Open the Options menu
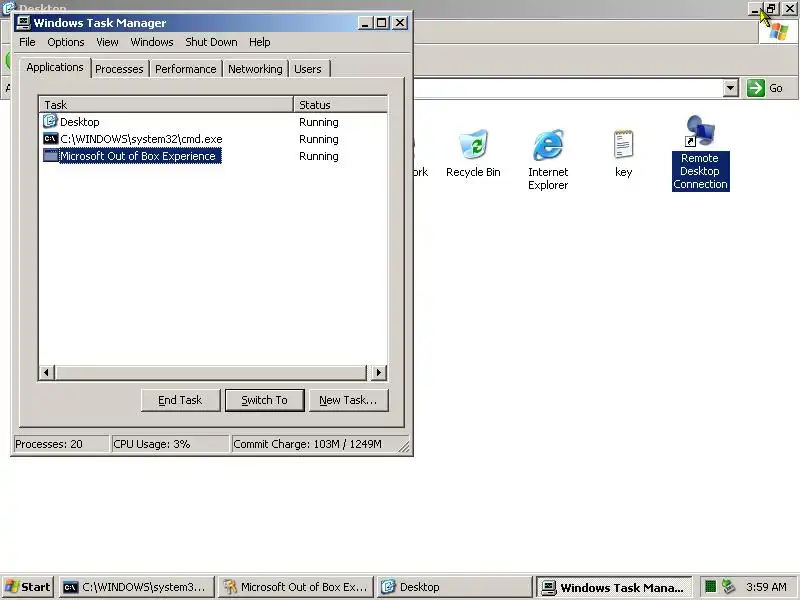 66,42
